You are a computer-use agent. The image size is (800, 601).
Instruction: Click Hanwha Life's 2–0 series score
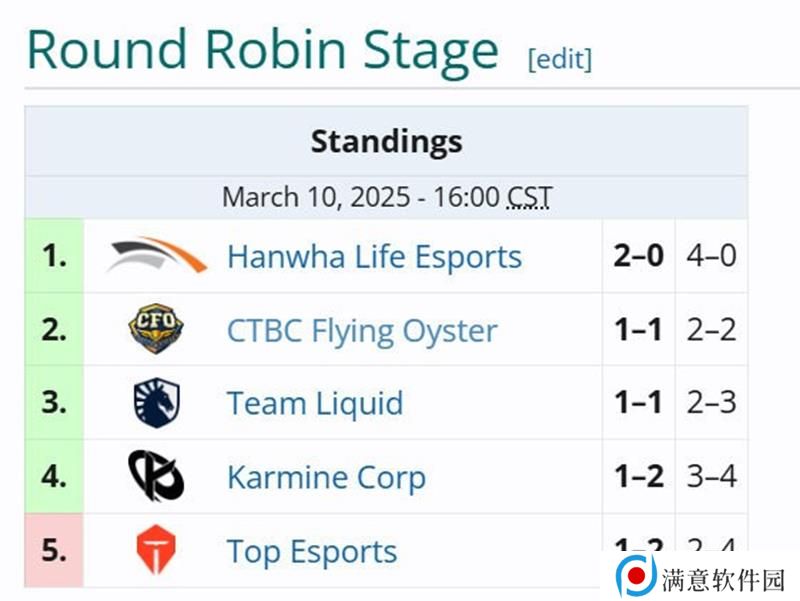click(638, 256)
